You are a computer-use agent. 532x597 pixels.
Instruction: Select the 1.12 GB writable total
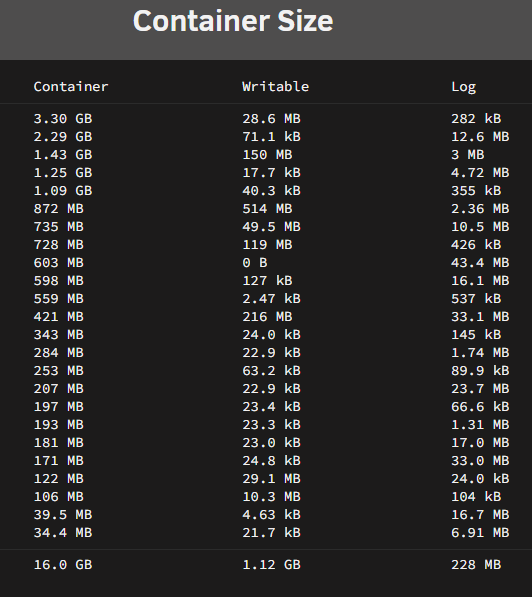[272, 565]
